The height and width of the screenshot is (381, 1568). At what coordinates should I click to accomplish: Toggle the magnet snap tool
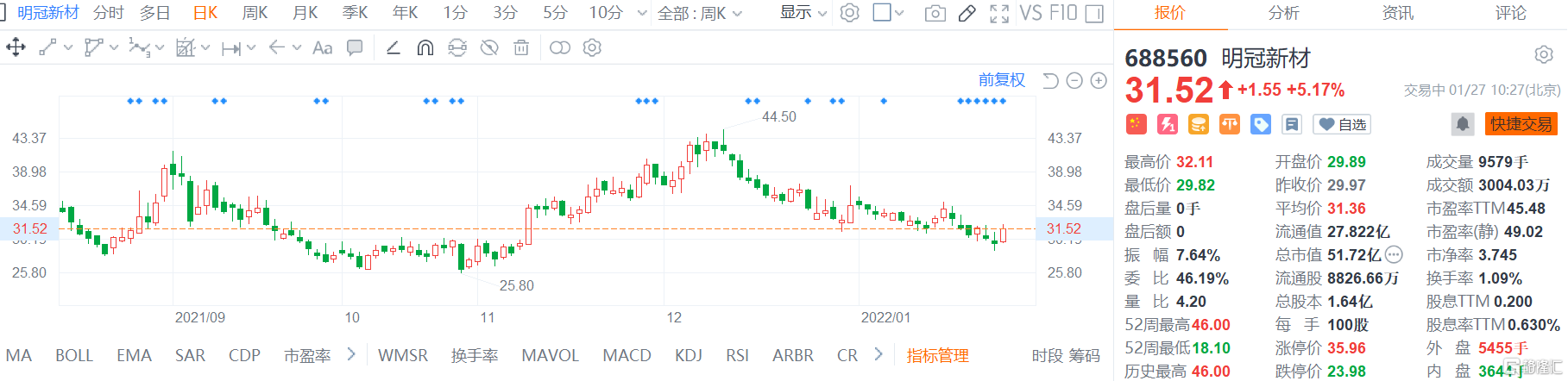pyautogui.click(x=425, y=47)
